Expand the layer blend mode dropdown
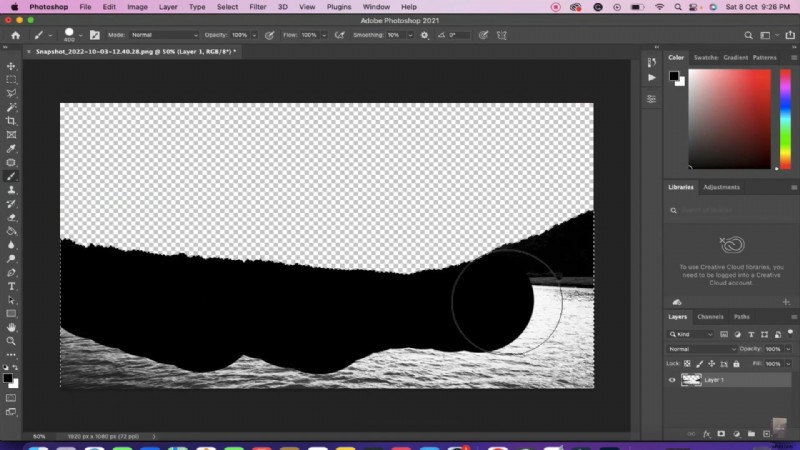This screenshot has height=450, width=800. (699, 349)
